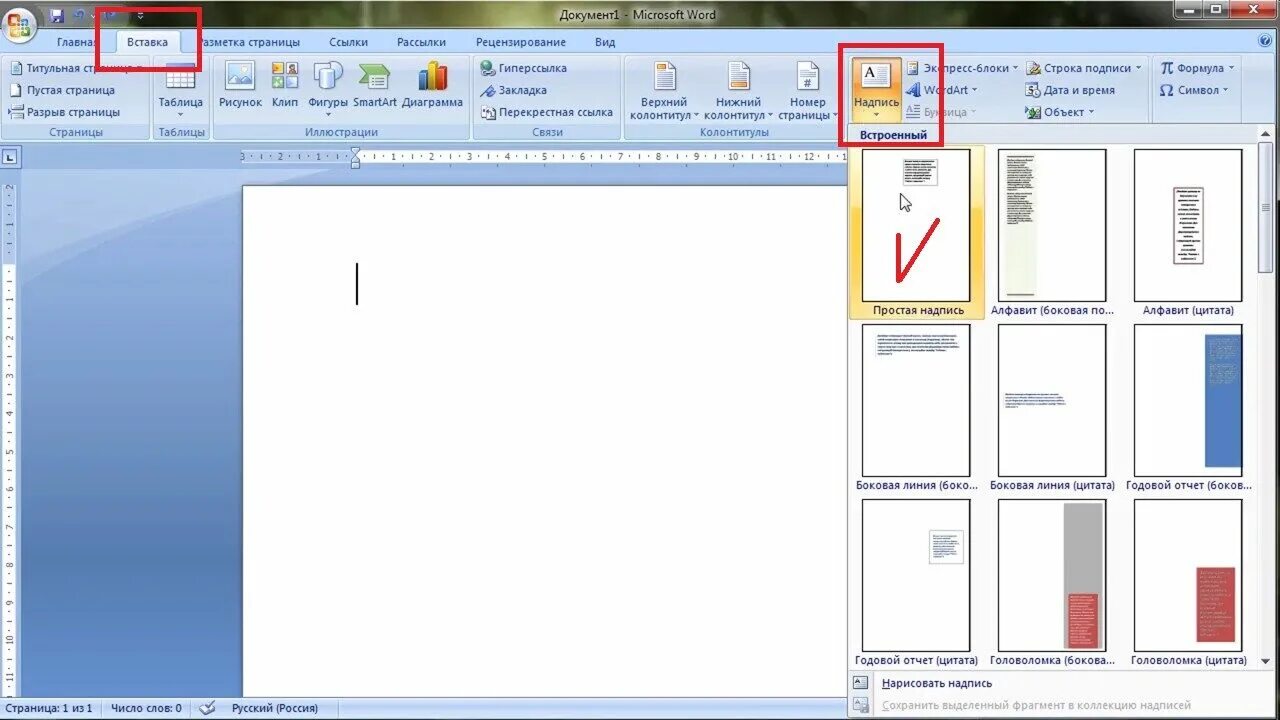This screenshot has height=720, width=1280.
Task: Open WordArt gallery
Action: point(942,90)
